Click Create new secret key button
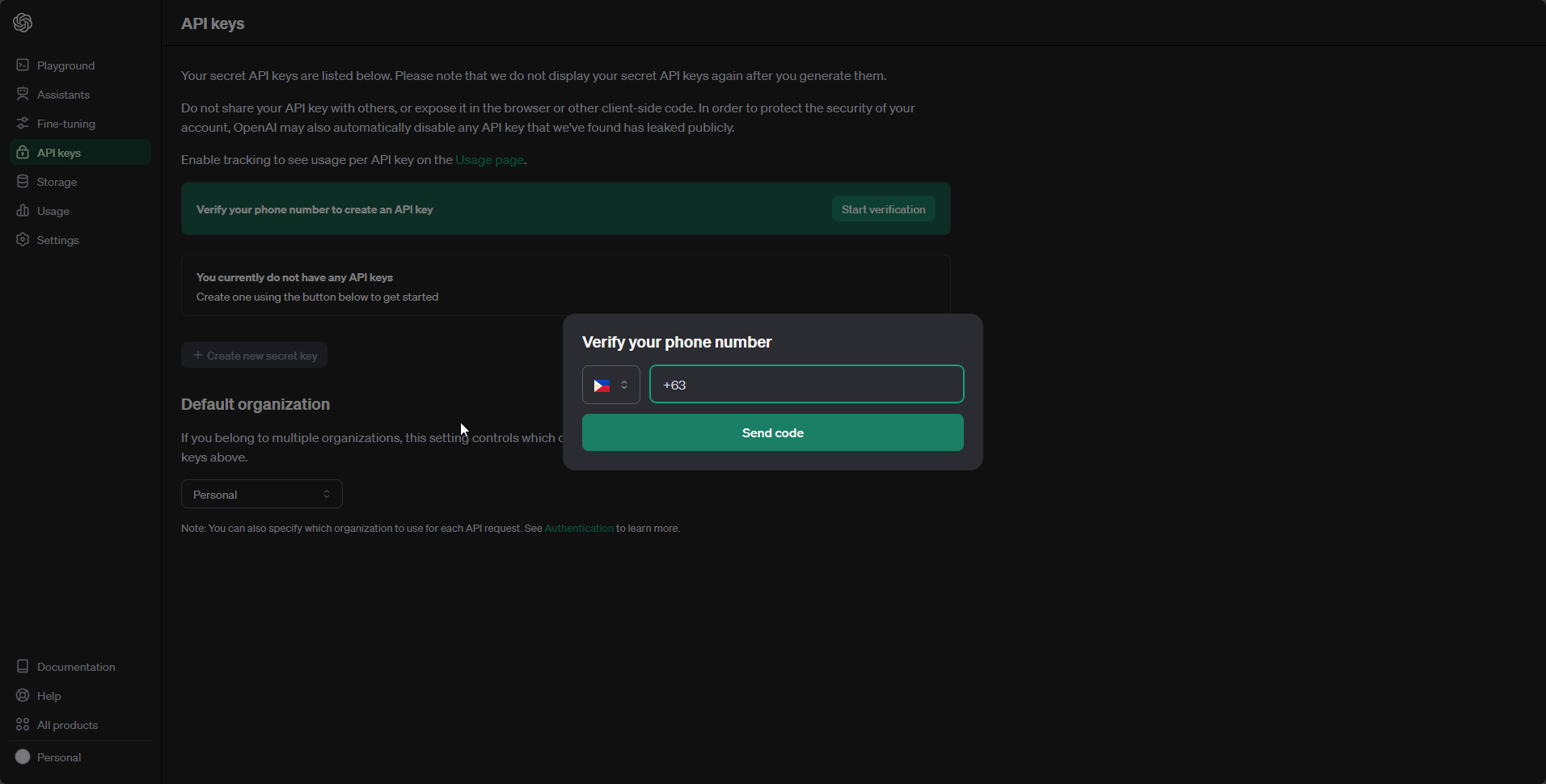This screenshot has width=1546, height=784. click(x=254, y=355)
